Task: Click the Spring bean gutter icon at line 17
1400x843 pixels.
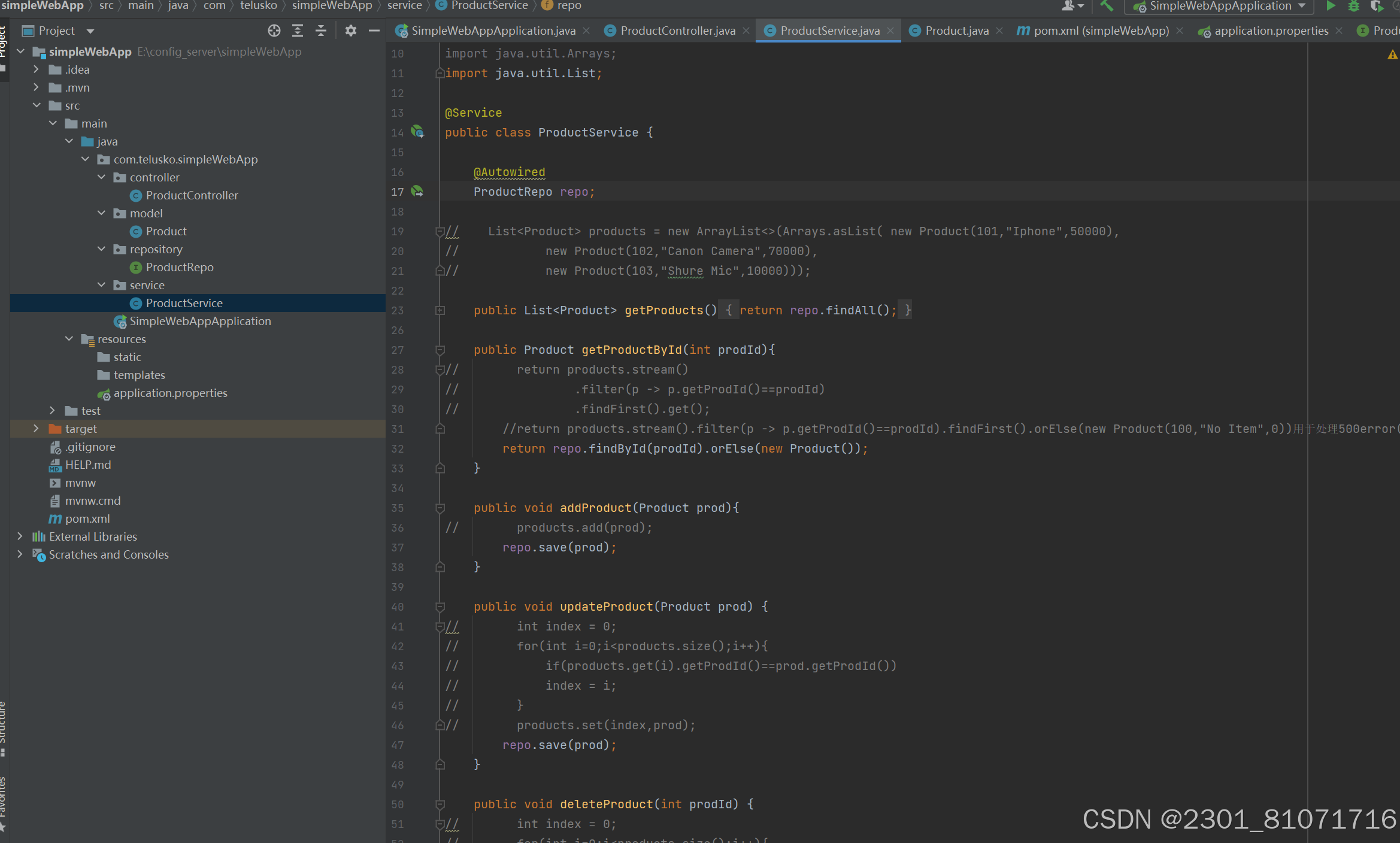Action: [x=417, y=192]
